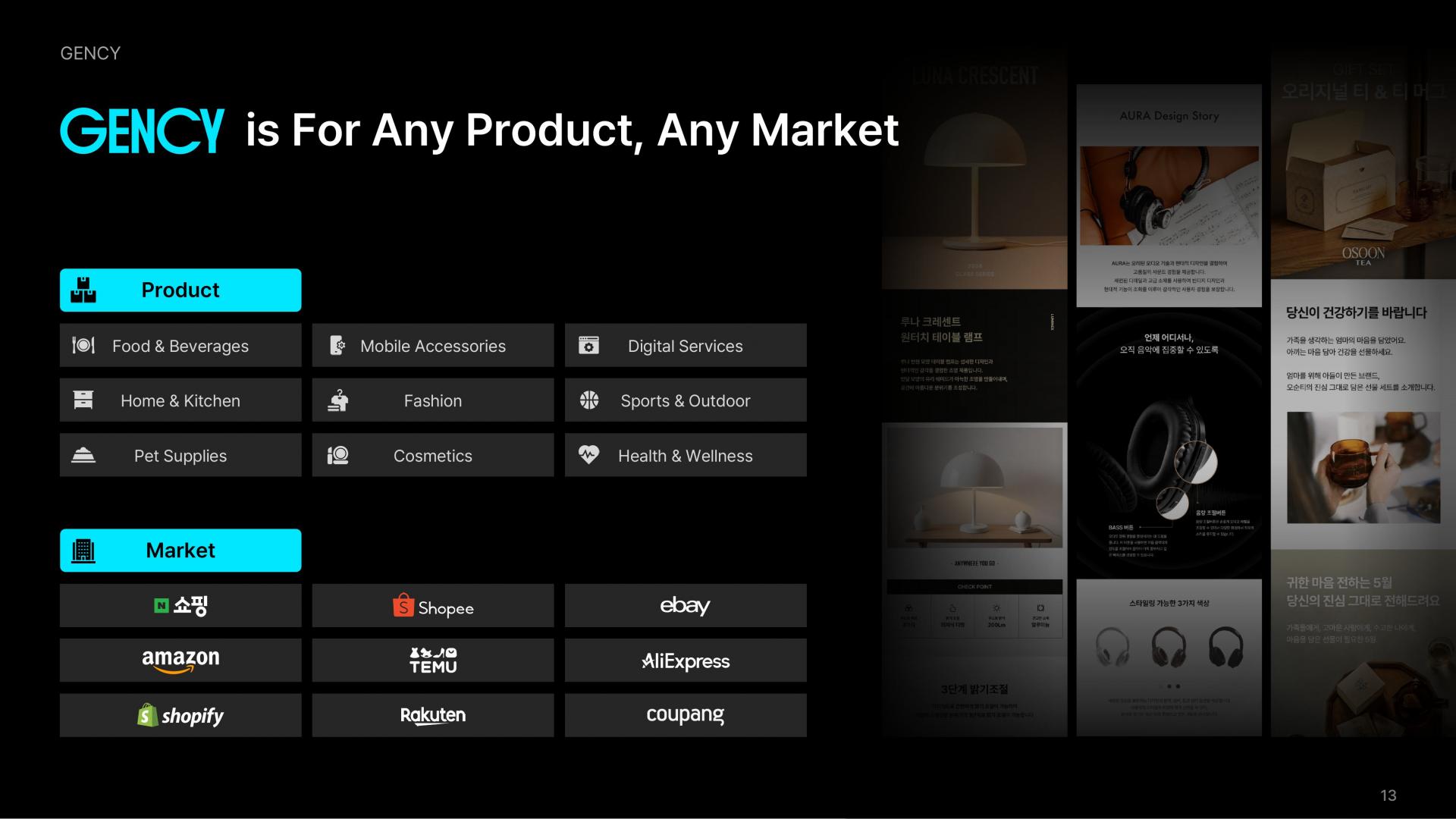Click the Fashion label text

pyautogui.click(x=433, y=400)
